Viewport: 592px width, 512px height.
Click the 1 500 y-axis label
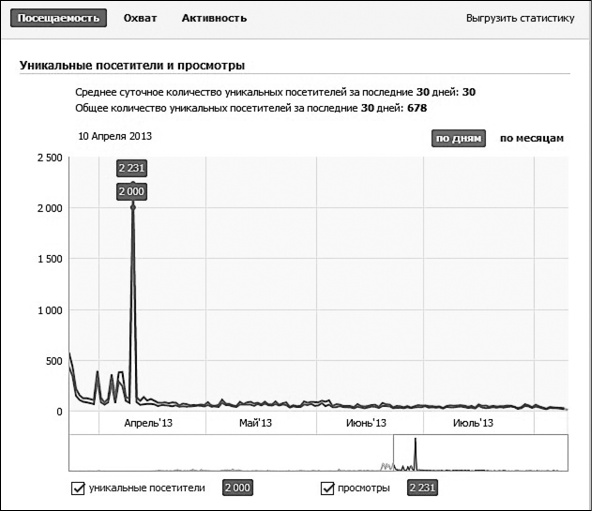click(50, 259)
